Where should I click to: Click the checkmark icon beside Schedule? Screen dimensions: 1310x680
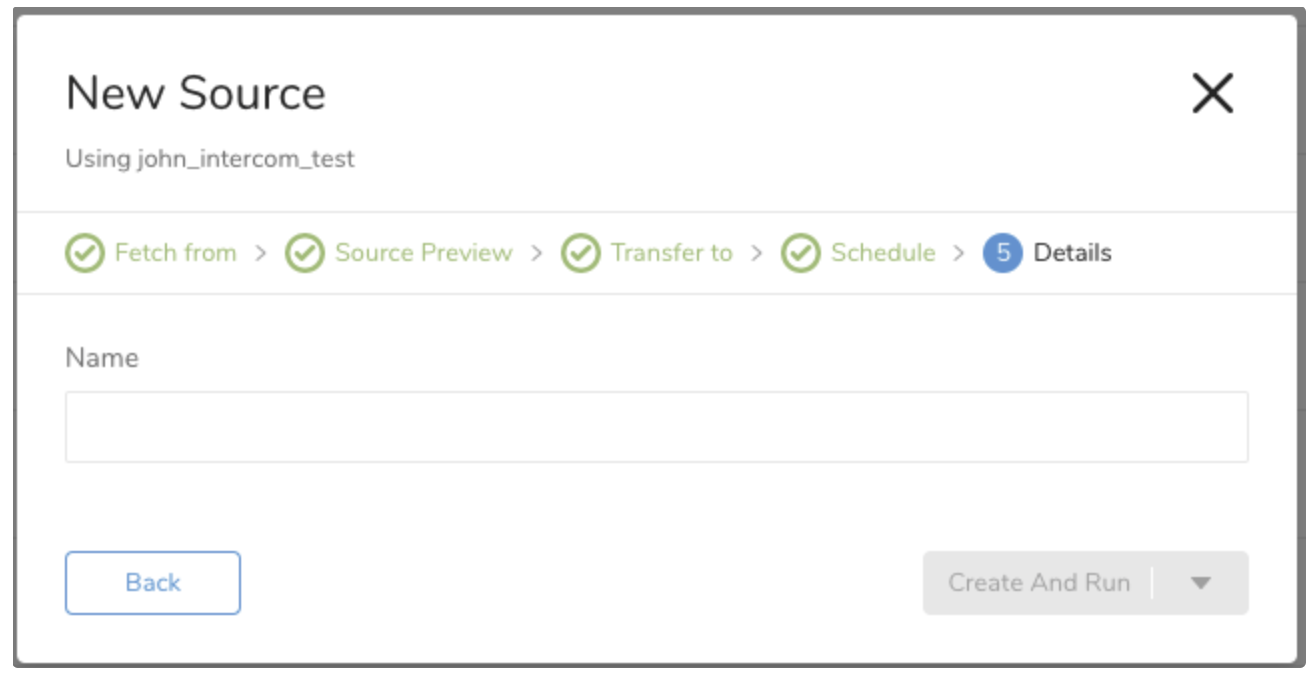click(800, 253)
